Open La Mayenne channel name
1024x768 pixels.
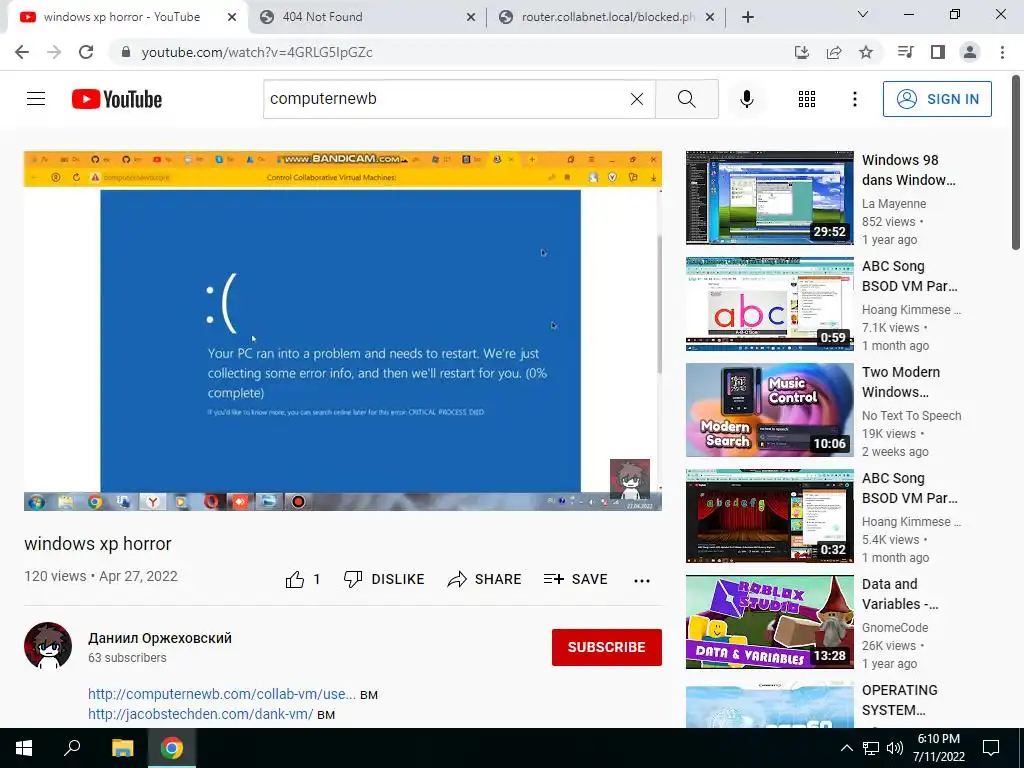(894, 204)
